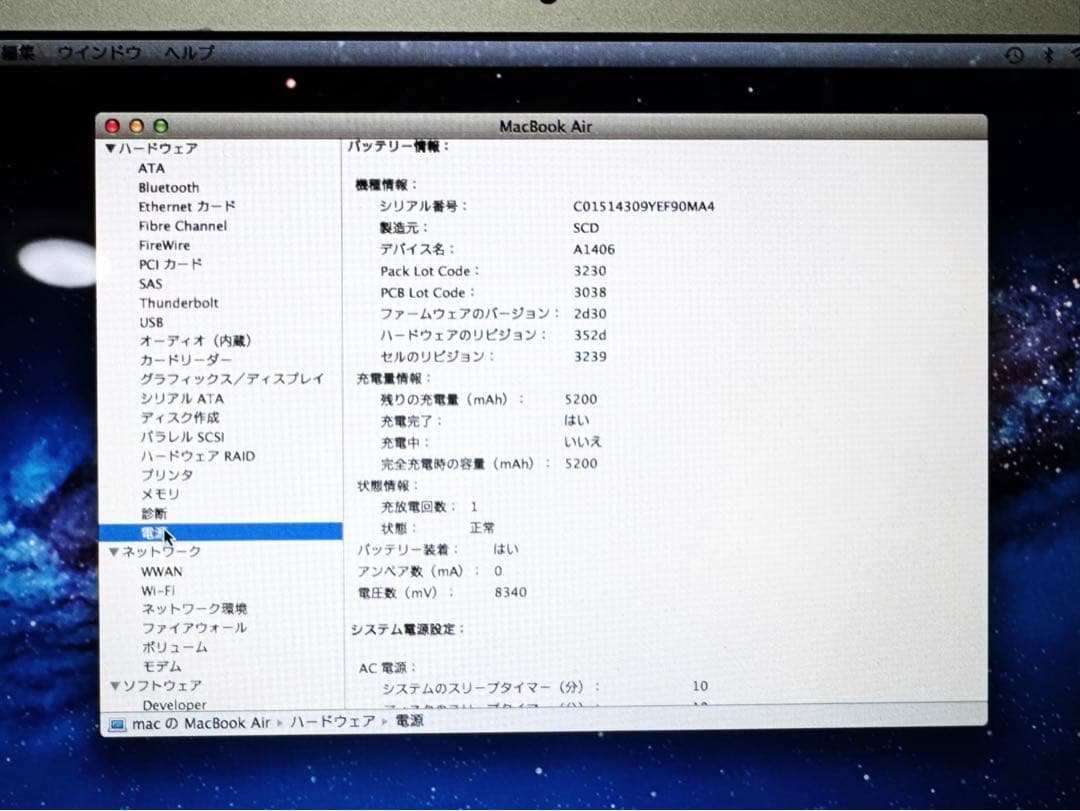Collapse the ハードウェア tree section

[x=110, y=149]
